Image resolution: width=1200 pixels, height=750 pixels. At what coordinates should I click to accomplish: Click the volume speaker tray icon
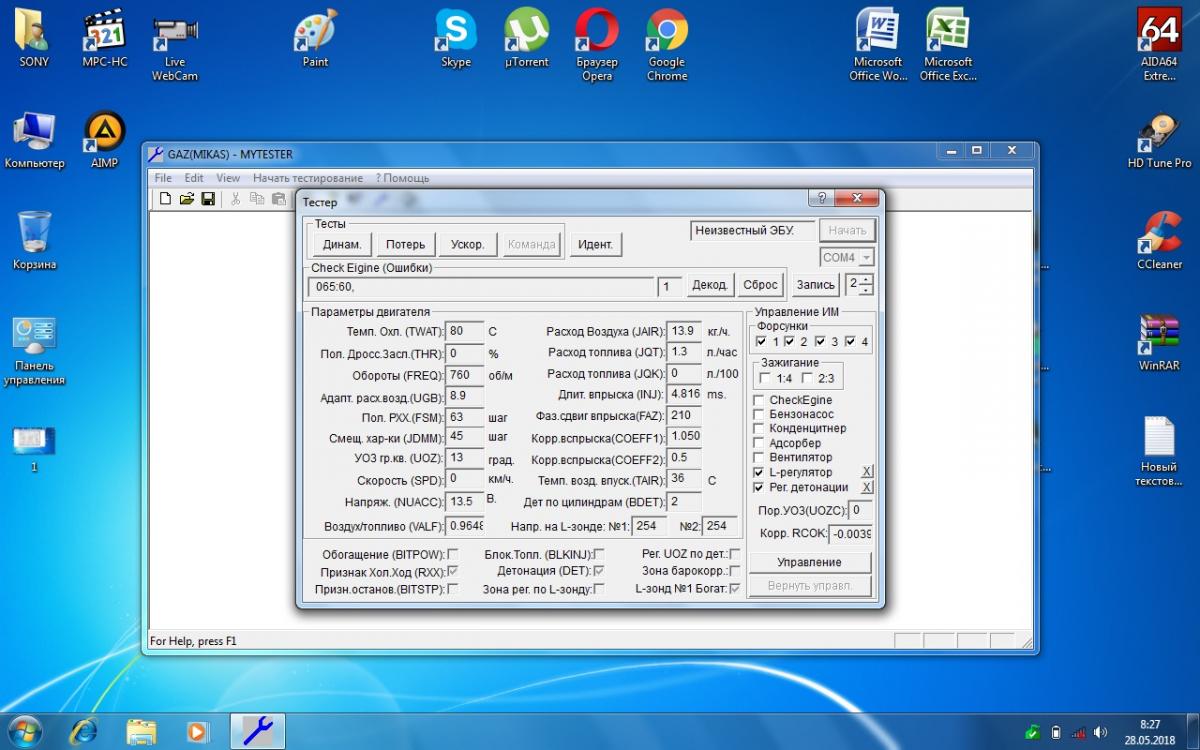(x=1101, y=732)
